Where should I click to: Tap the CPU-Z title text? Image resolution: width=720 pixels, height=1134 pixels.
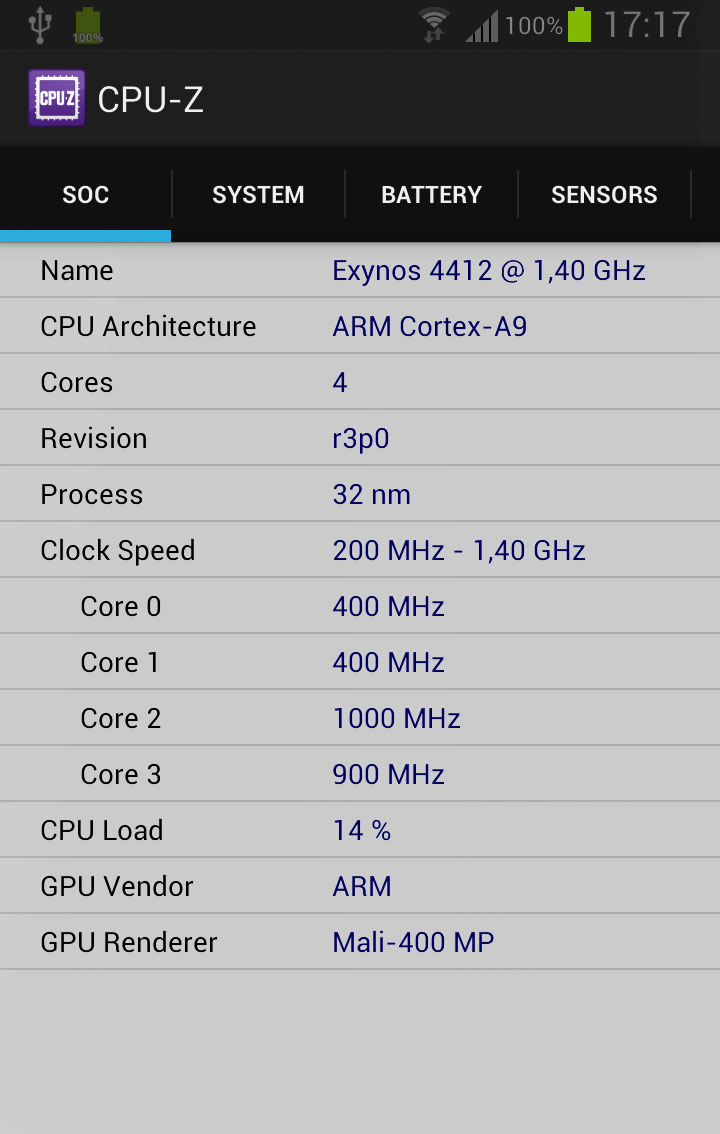click(x=151, y=99)
